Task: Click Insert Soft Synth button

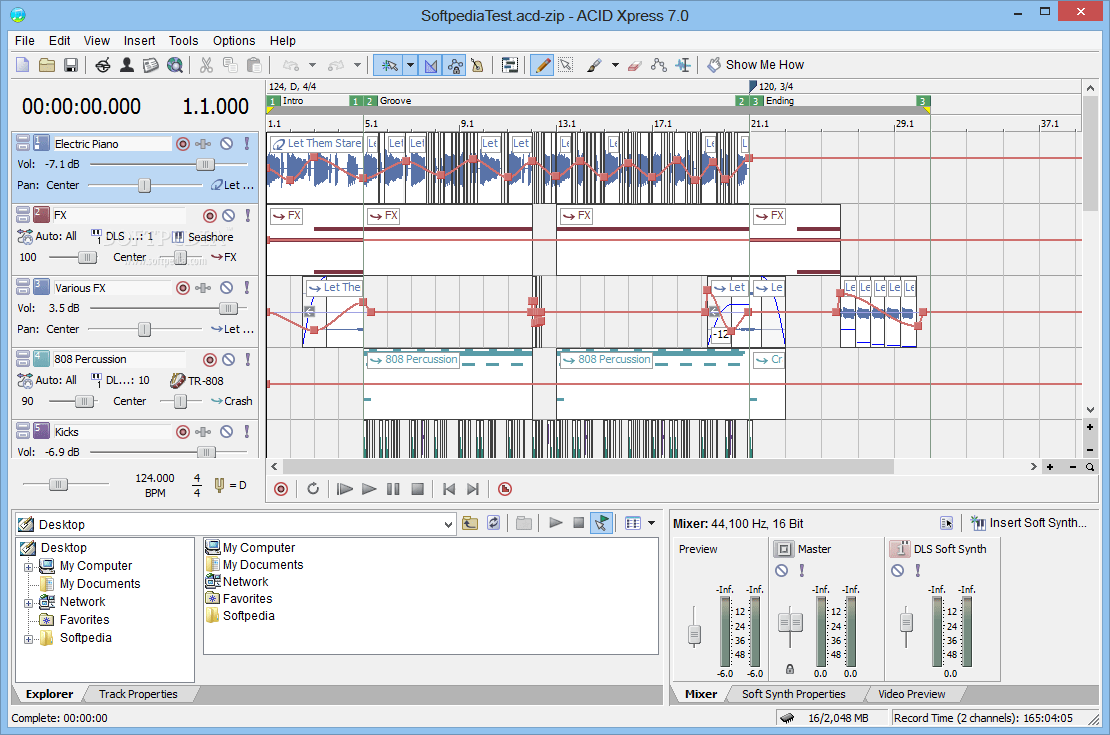Action: [1028, 523]
